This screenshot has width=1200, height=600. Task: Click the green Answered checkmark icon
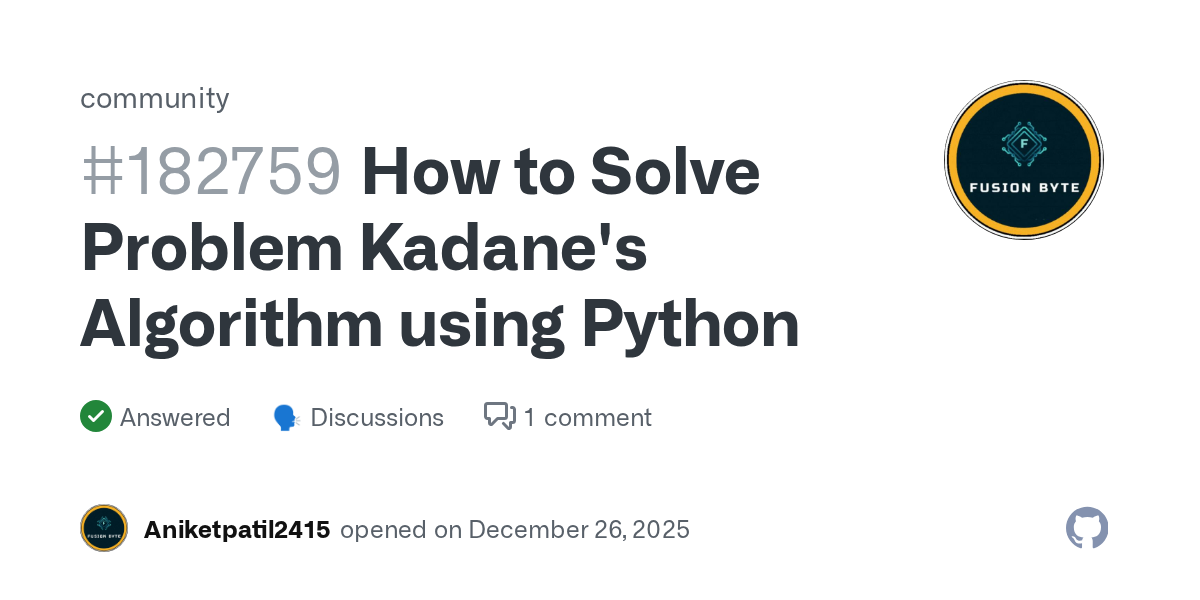pyautogui.click(x=96, y=416)
